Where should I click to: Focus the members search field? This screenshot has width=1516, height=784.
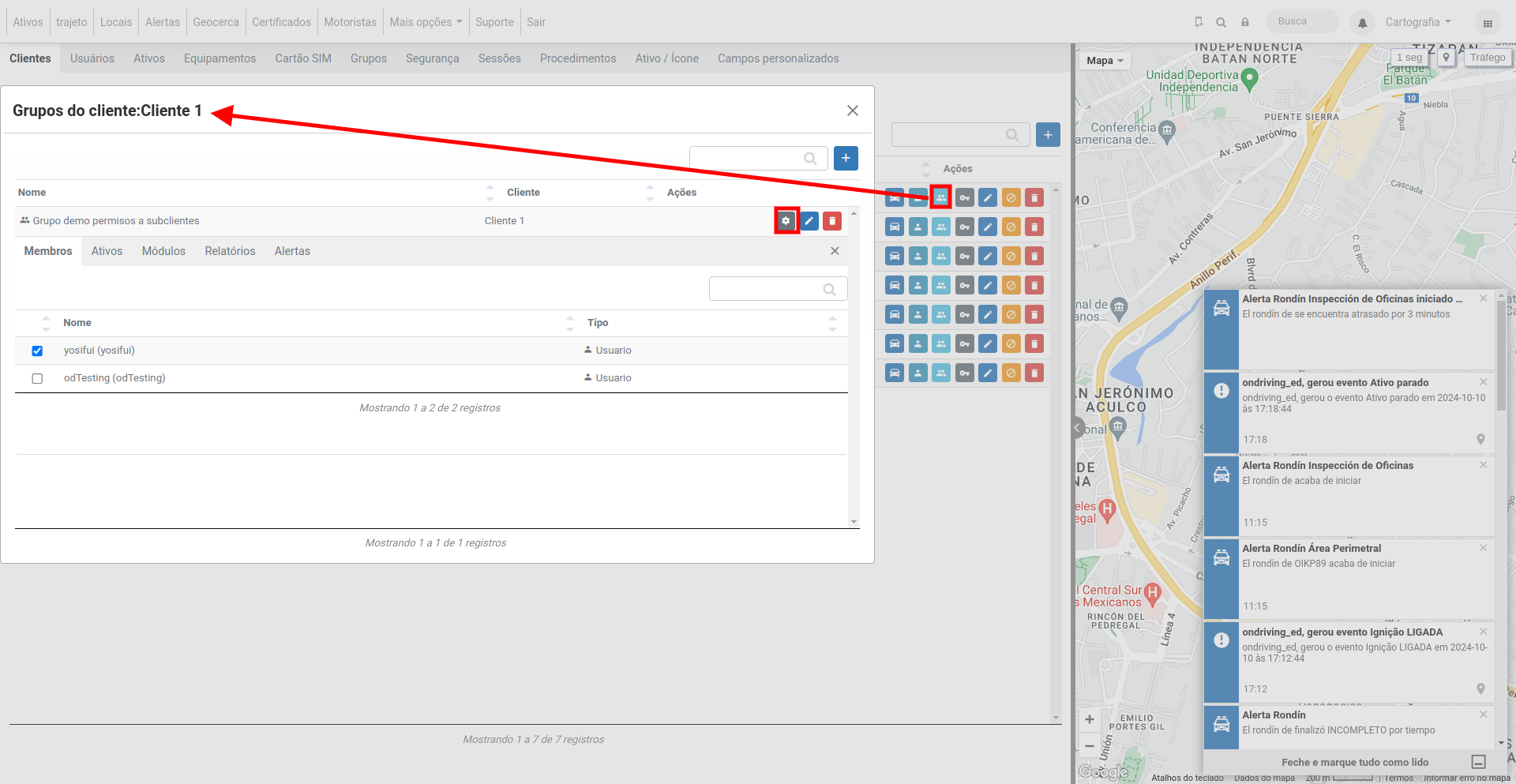pos(778,289)
